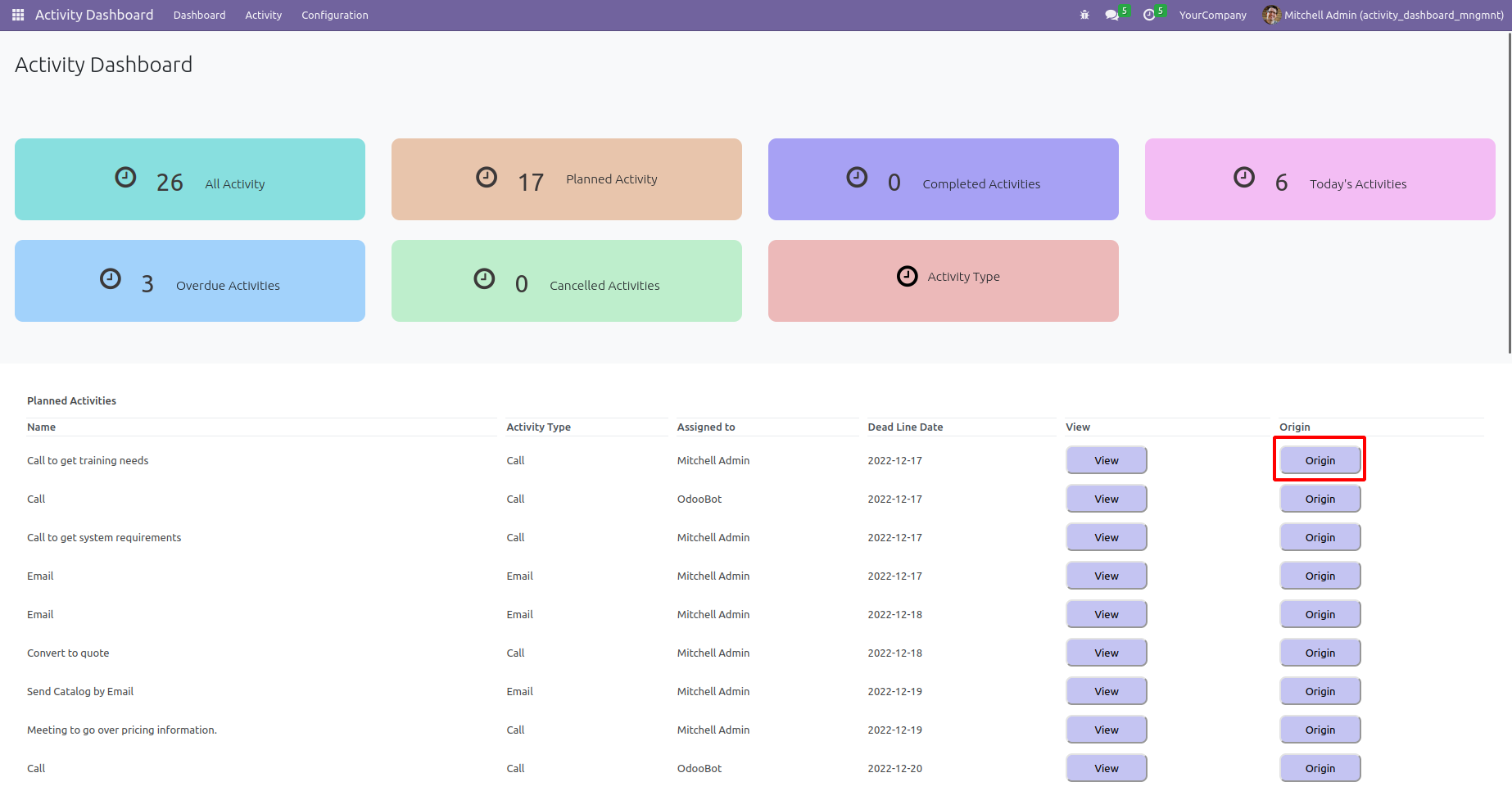Click the page vertical scrollbar
The image size is (1512, 791).
tap(1510, 192)
